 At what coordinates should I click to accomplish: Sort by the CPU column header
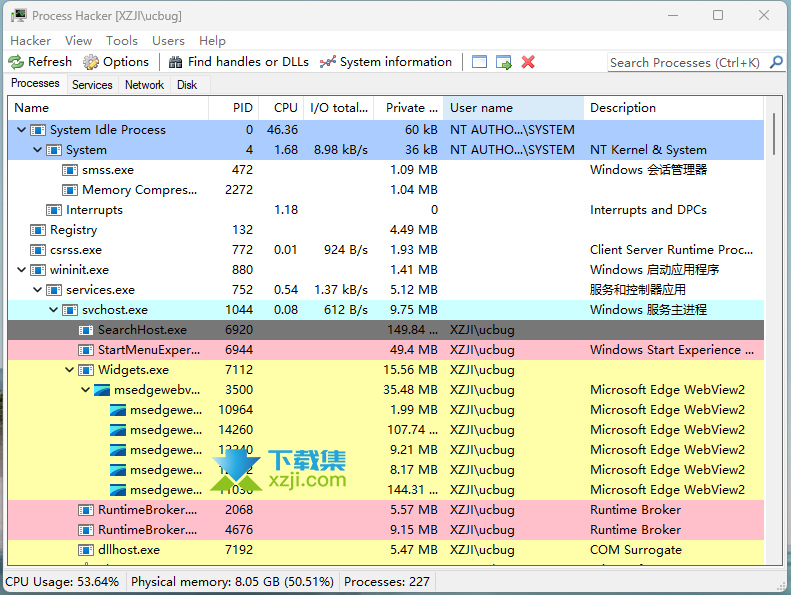click(x=281, y=108)
